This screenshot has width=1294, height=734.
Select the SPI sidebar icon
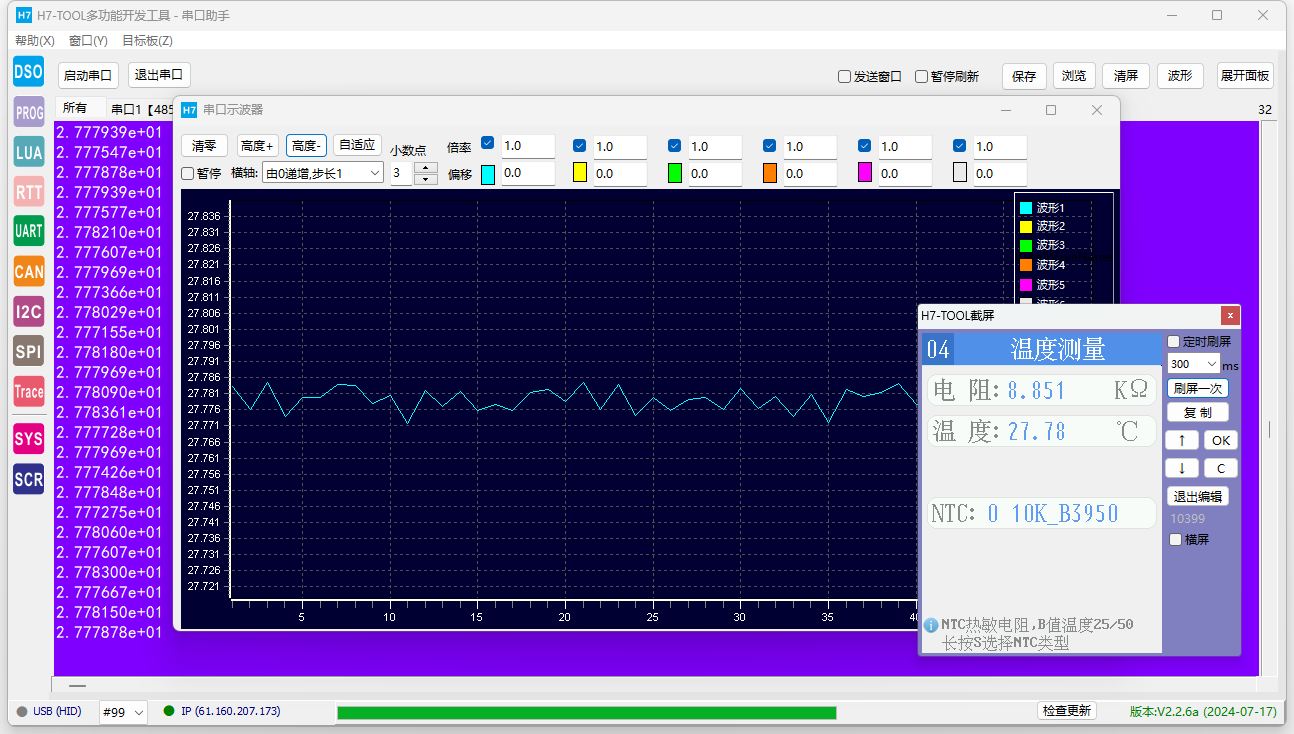click(29, 351)
